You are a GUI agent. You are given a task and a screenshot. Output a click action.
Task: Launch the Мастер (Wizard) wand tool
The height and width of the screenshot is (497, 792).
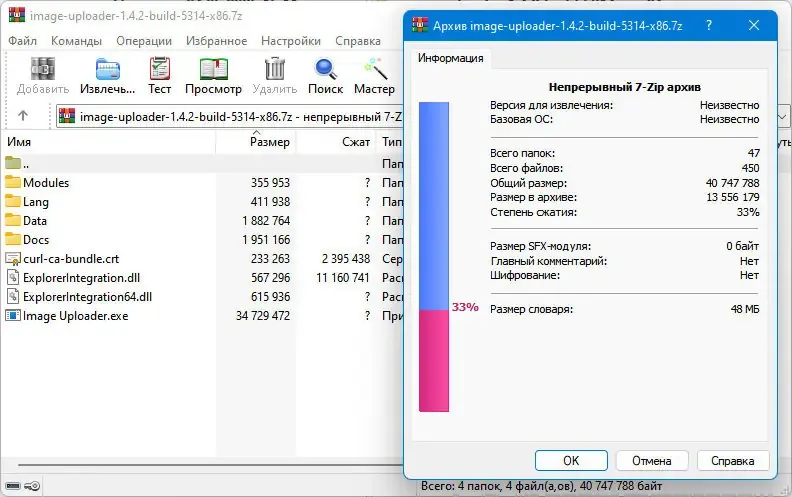tap(375, 69)
